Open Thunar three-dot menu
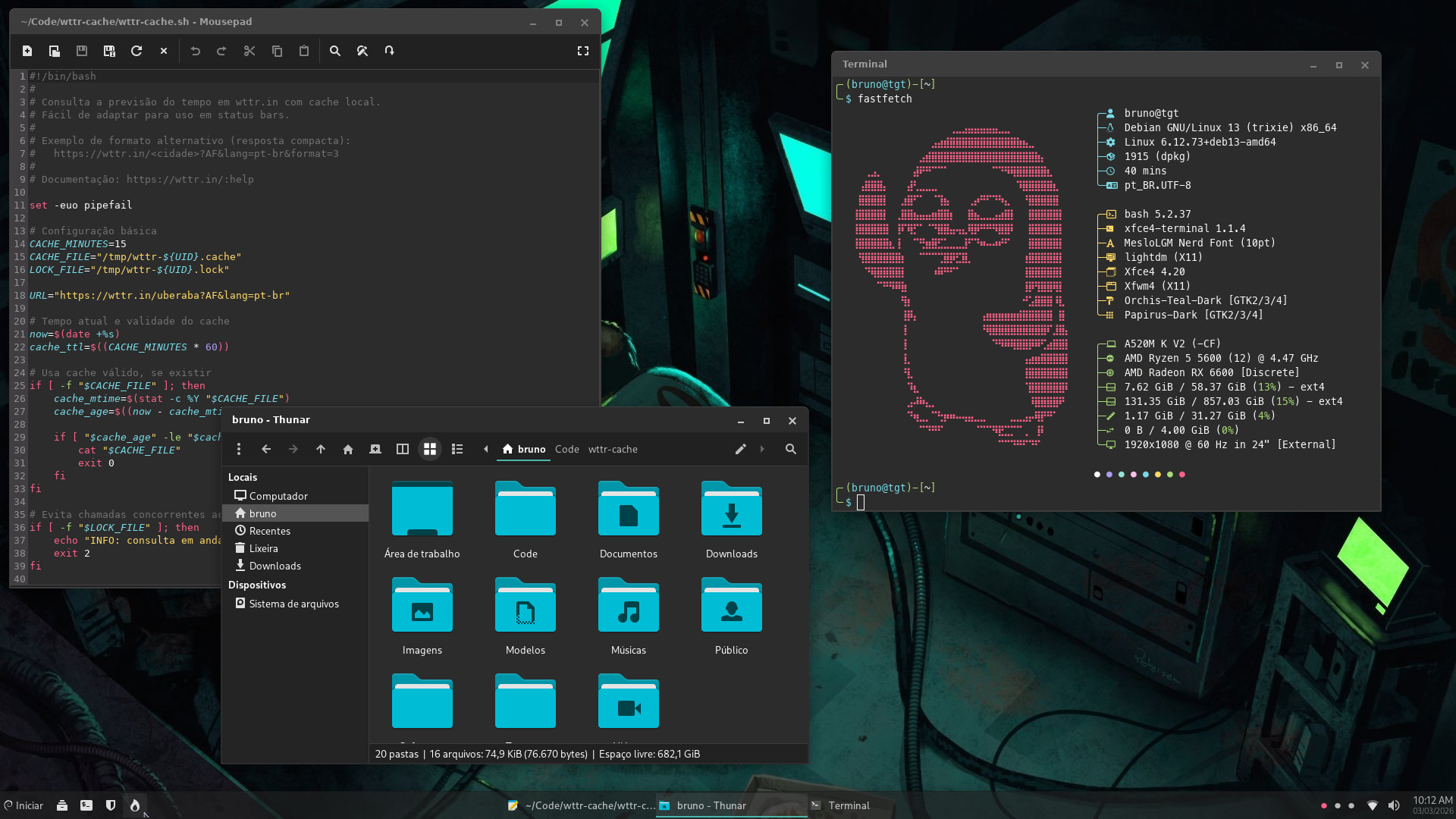The width and height of the screenshot is (1456, 819). (x=239, y=449)
